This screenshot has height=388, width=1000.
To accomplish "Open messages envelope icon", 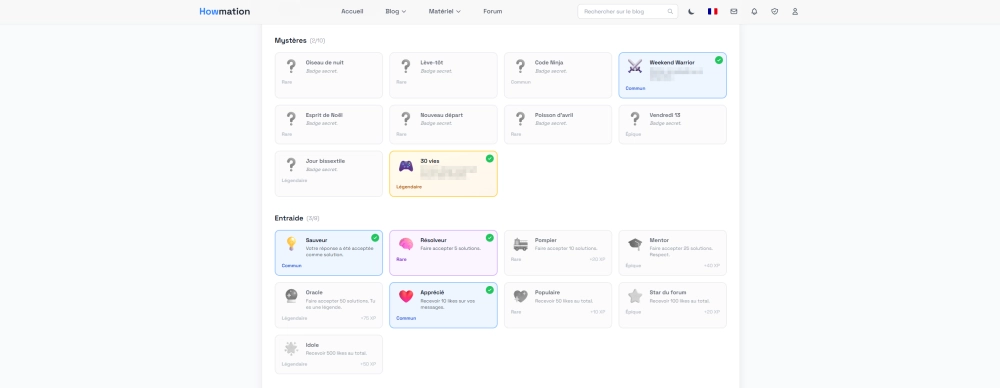I will coord(733,11).
